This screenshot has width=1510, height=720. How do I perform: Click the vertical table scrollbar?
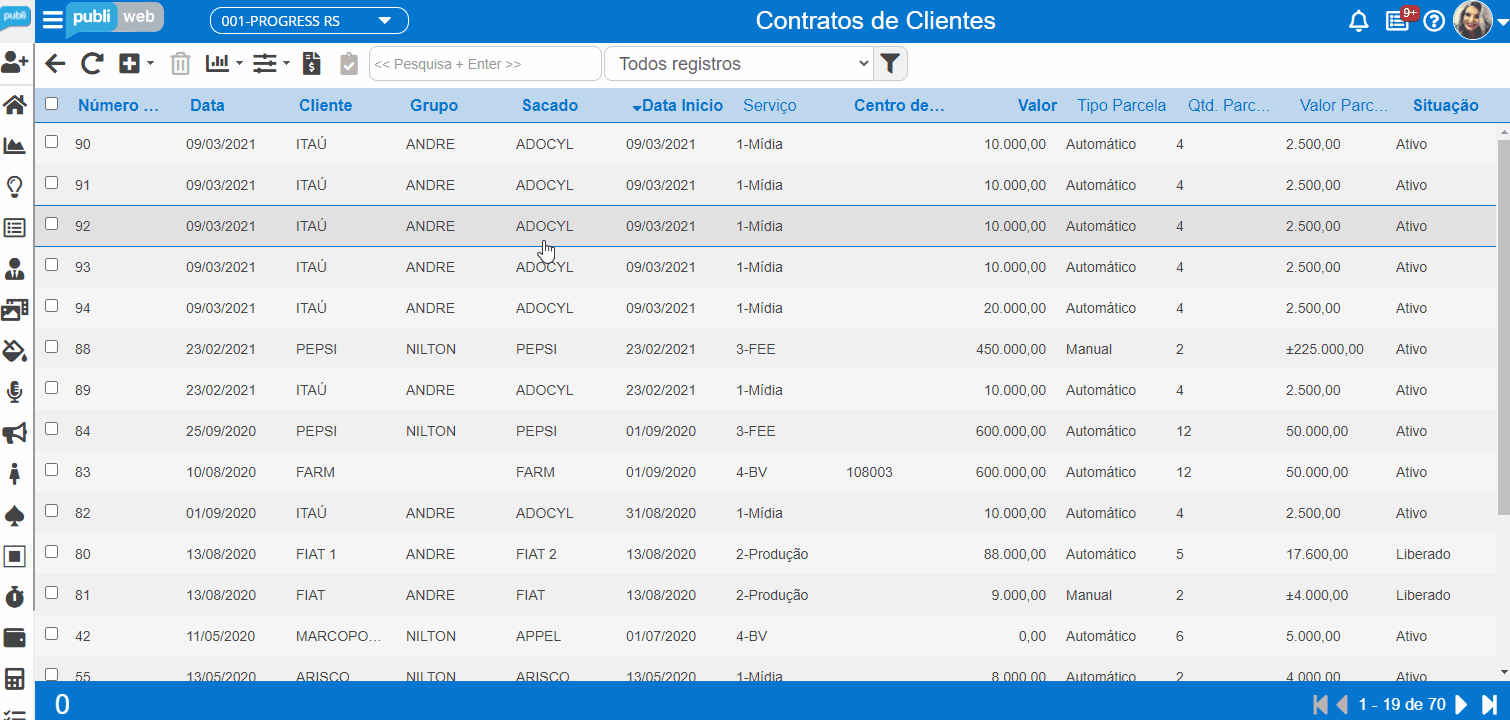pyautogui.click(x=1503, y=327)
